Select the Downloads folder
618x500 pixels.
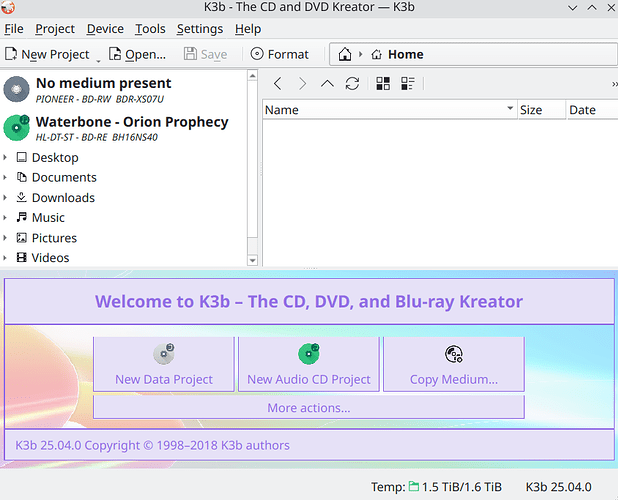(x=56, y=197)
